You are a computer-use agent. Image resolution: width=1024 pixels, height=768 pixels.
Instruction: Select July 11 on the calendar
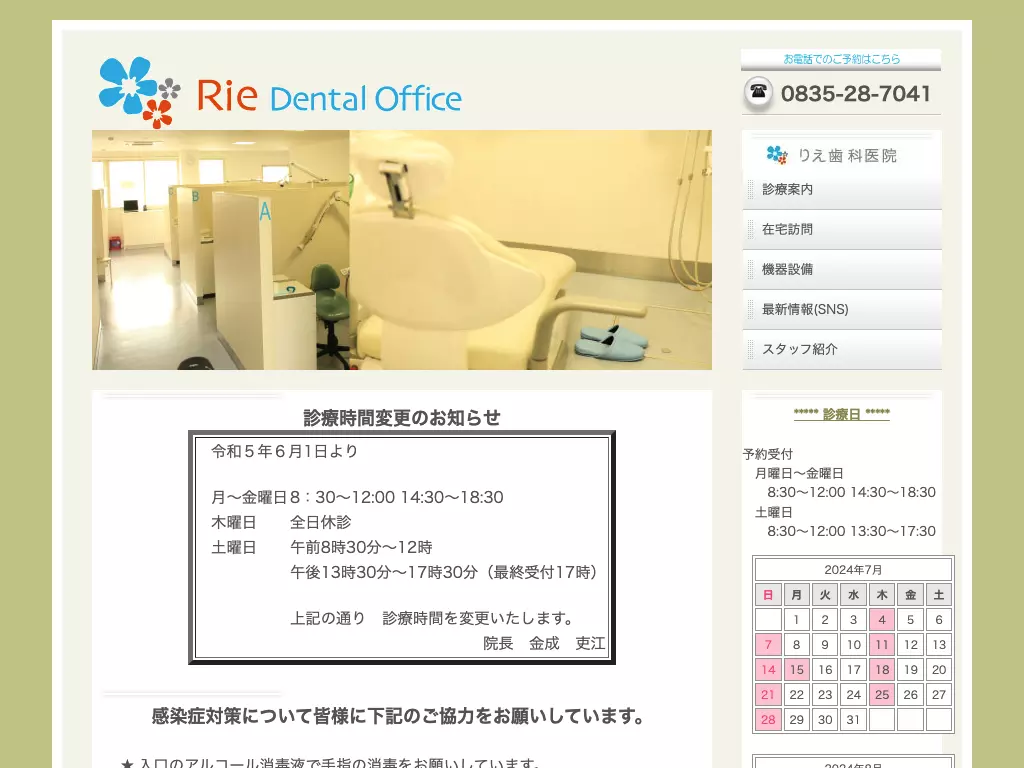(882, 645)
